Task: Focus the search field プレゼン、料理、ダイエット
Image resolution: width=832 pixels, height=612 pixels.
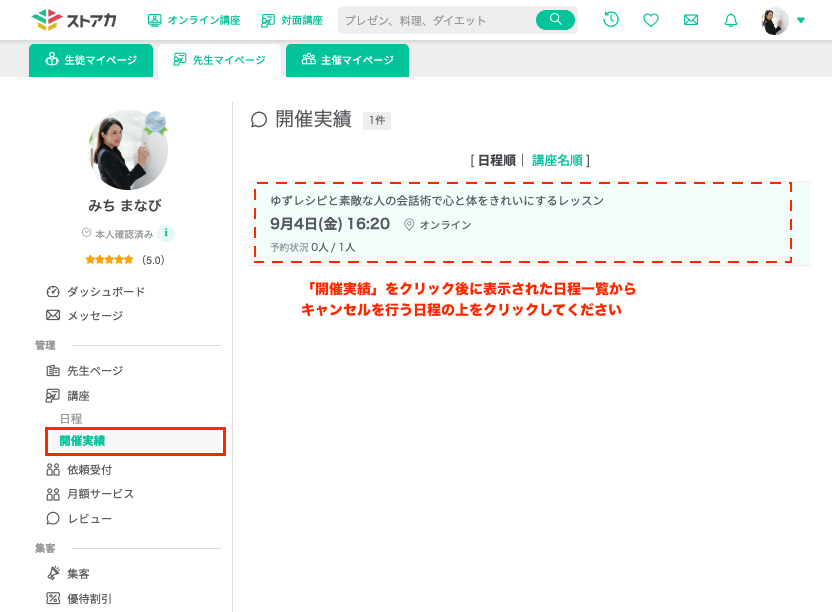Action: [438, 20]
